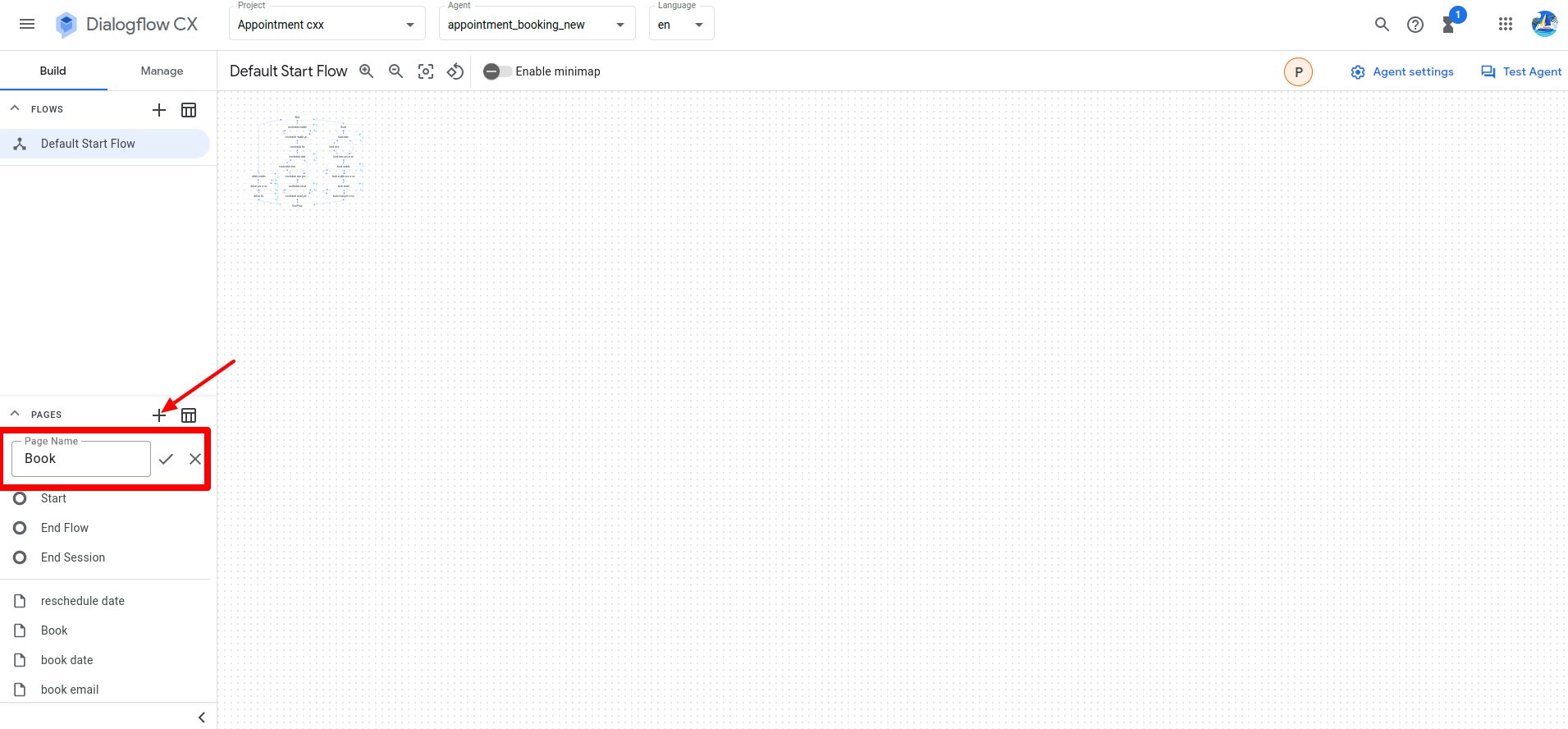Open Agent settings
Viewport: 1568px width, 729px height.
point(1402,71)
